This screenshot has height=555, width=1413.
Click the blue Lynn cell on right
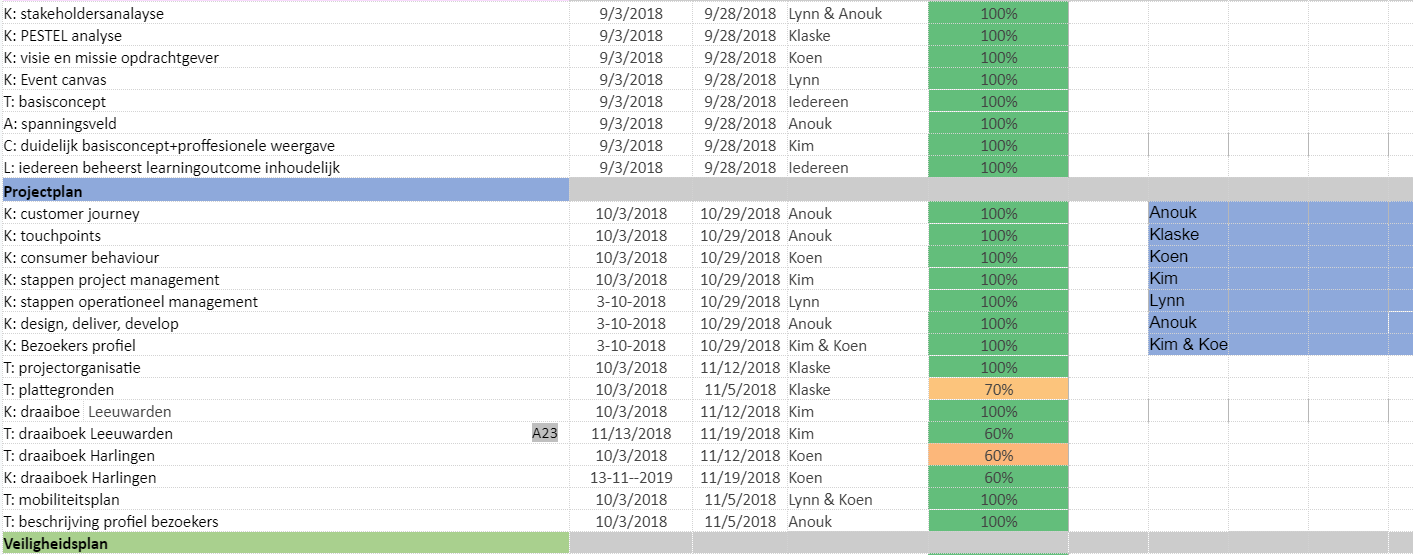pos(1268,301)
